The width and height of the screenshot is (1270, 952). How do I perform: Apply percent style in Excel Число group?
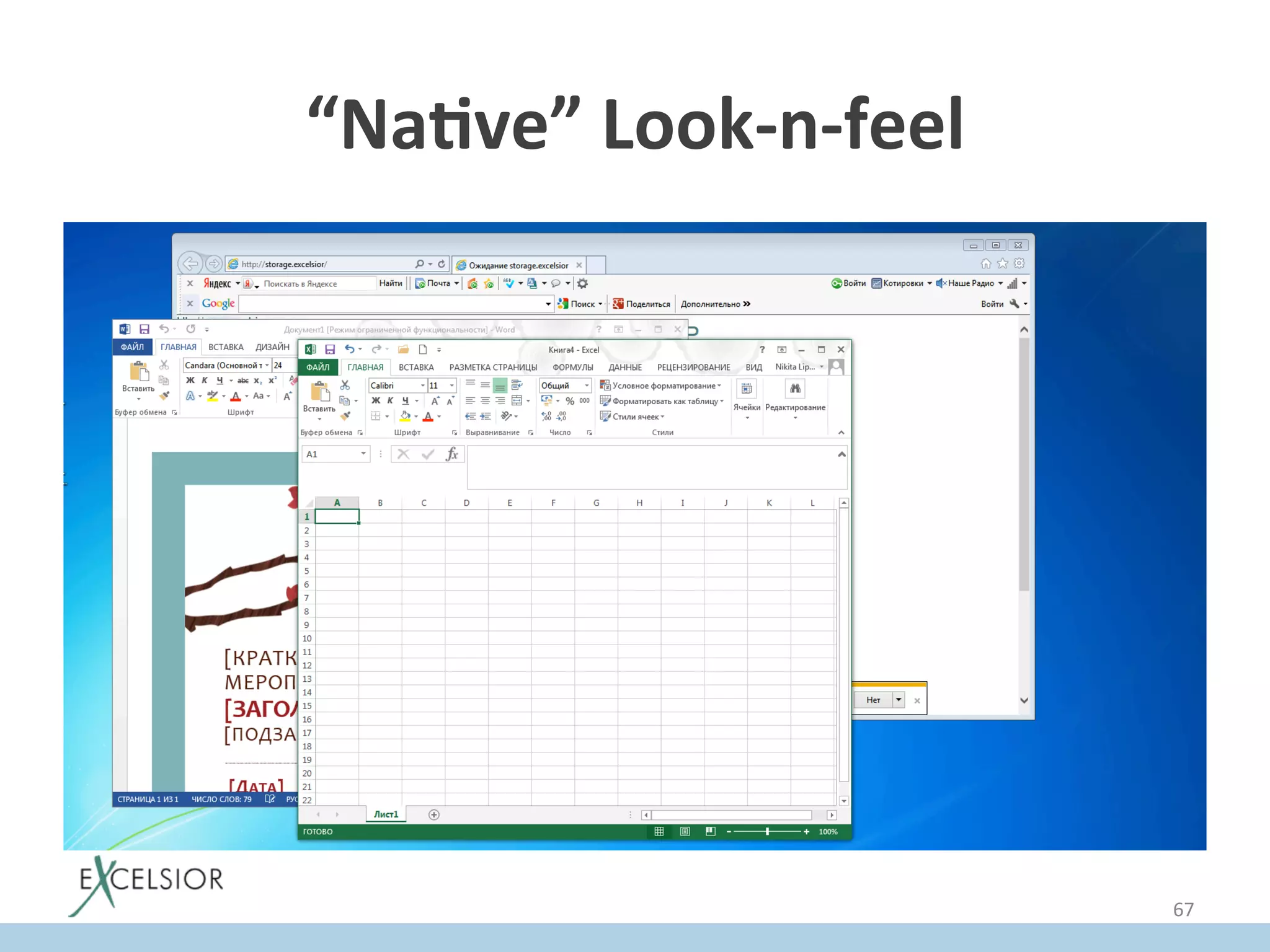click(570, 401)
